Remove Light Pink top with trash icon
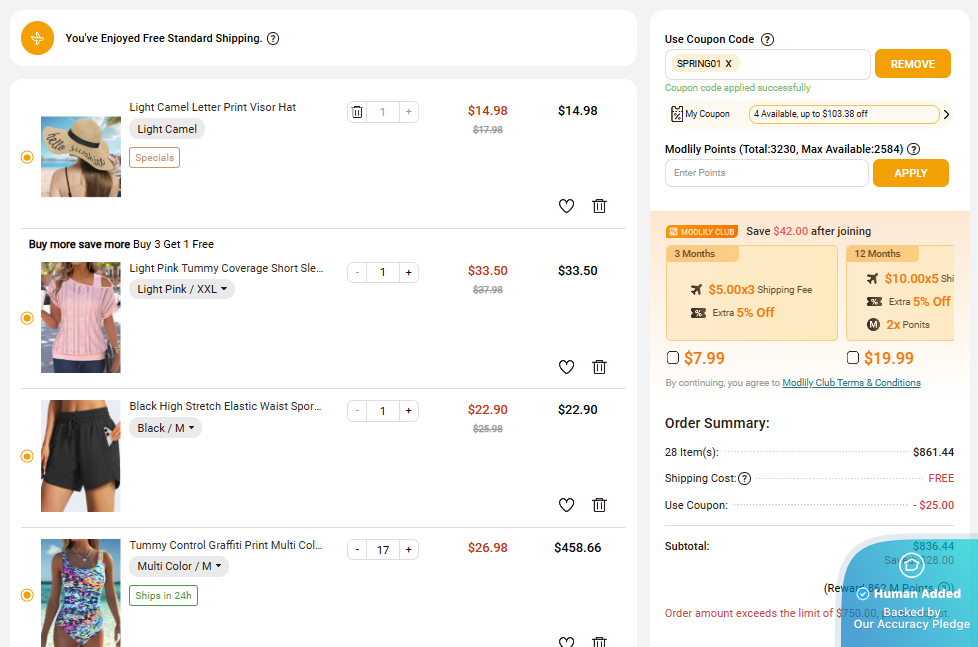Viewport: 978px width, 647px height. [x=599, y=367]
